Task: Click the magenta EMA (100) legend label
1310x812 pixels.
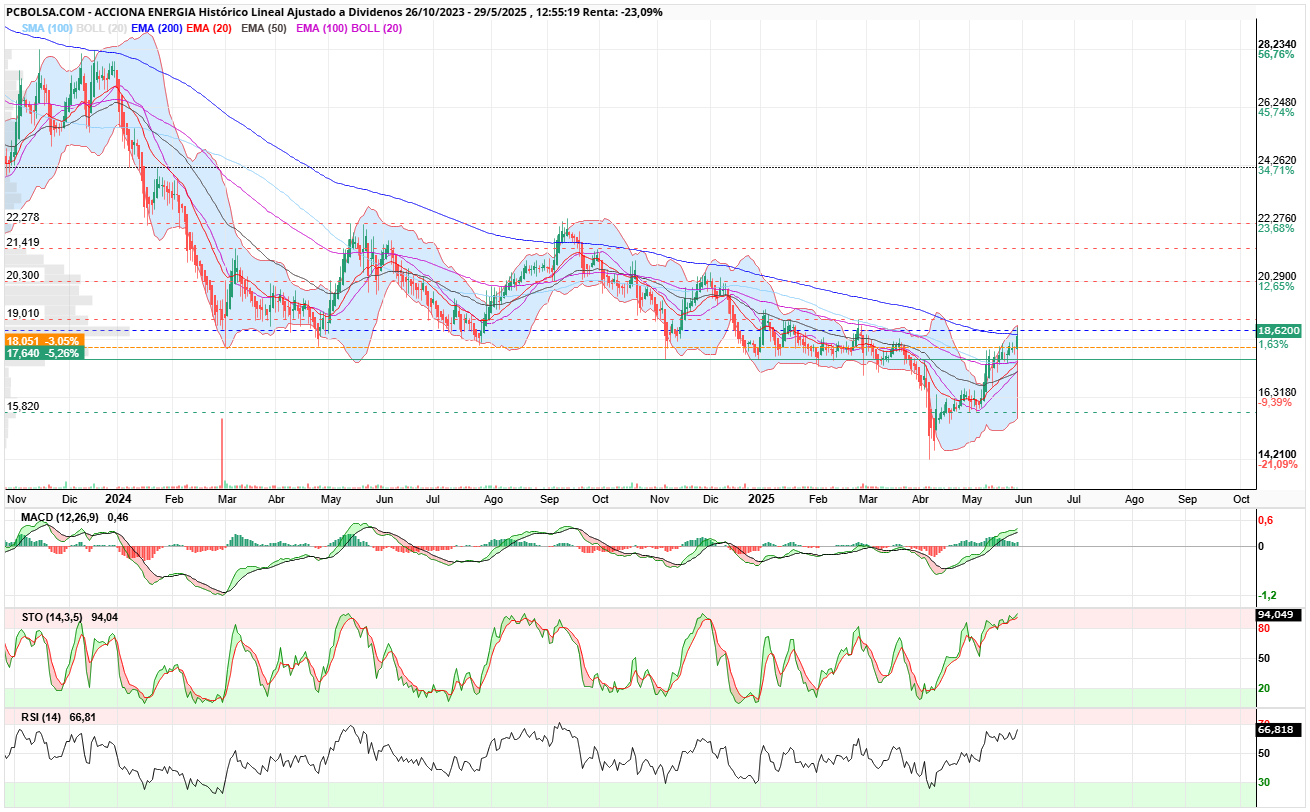Action: point(321,28)
